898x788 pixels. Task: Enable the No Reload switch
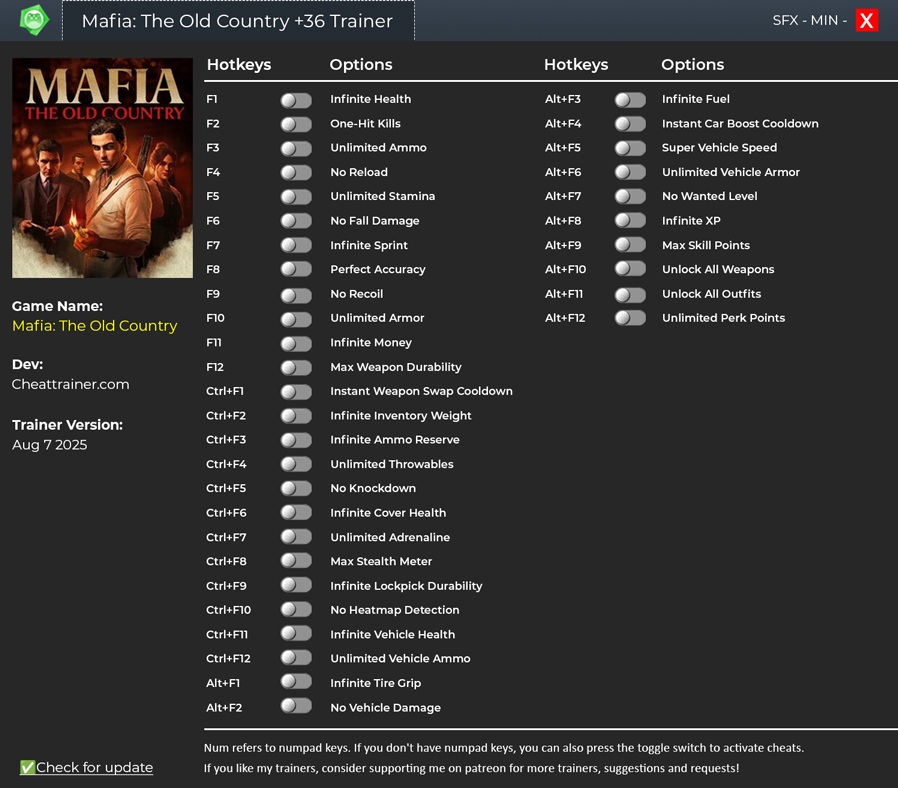pyautogui.click(x=296, y=172)
